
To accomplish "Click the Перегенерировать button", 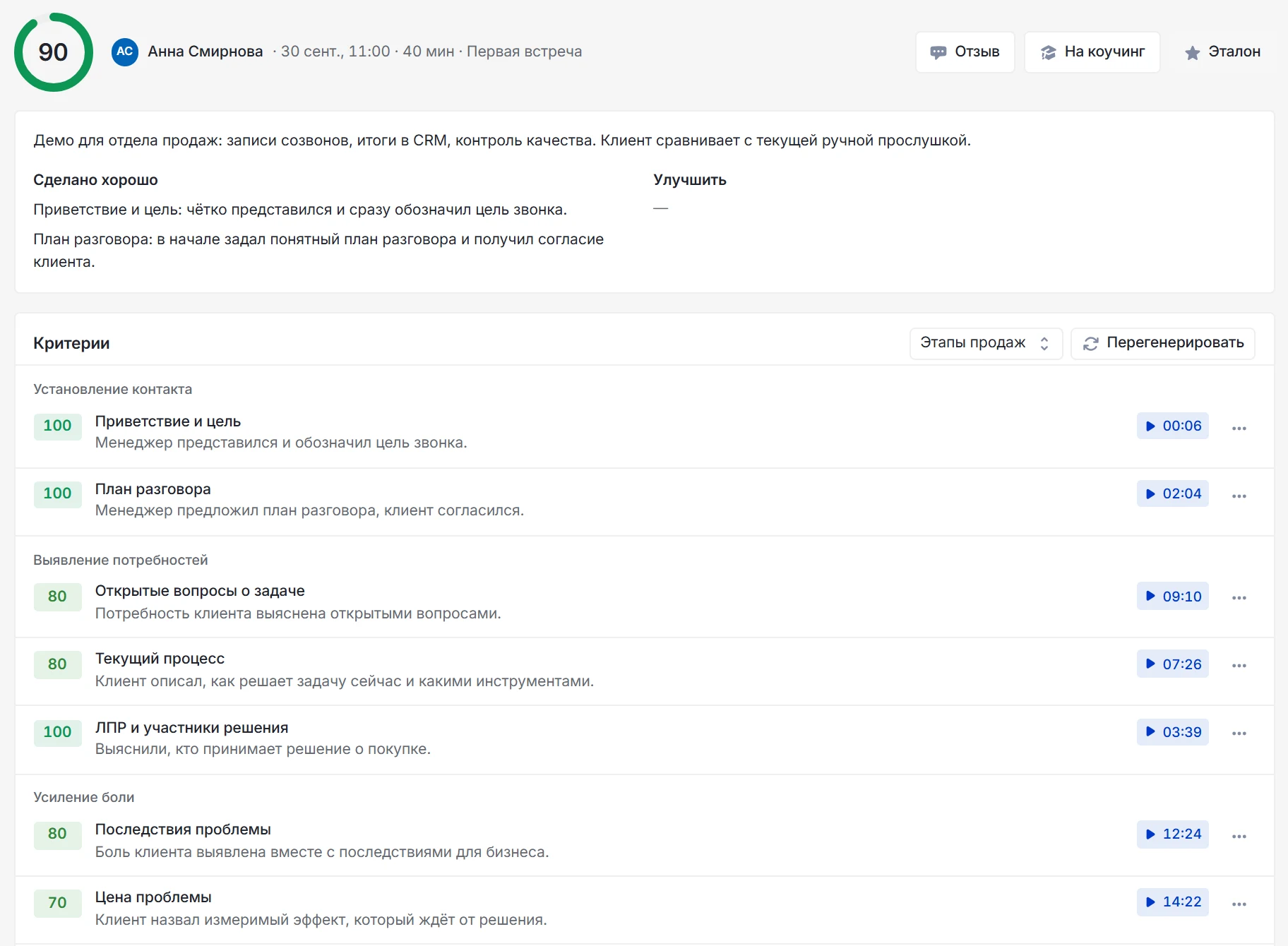I will (x=1162, y=343).
